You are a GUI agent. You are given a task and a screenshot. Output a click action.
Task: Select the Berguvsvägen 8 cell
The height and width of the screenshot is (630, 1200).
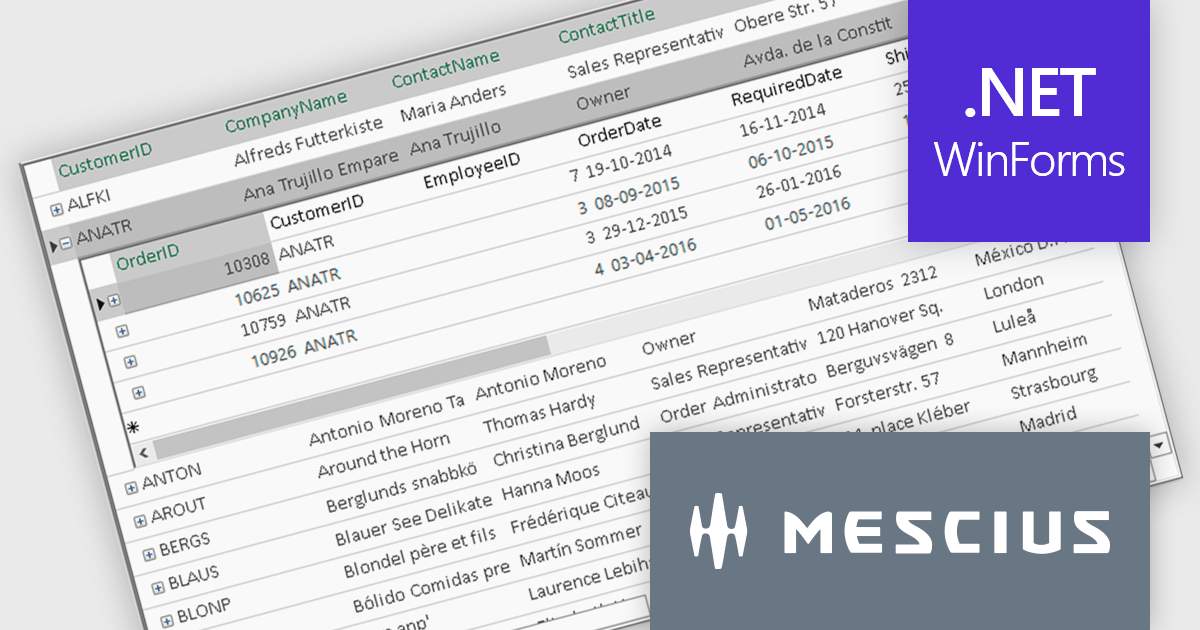point(890,357)
